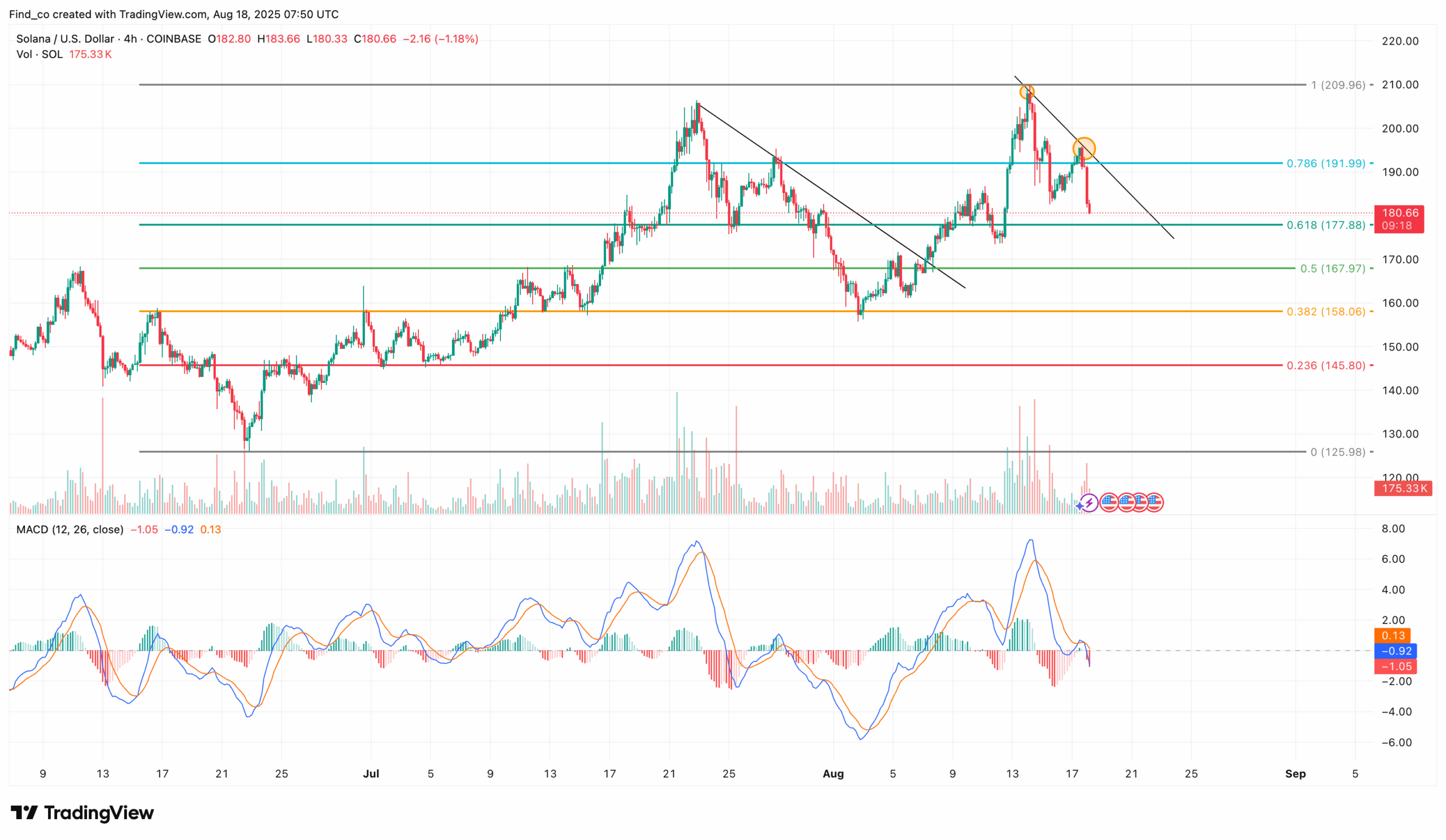This screenshot has height=840, width=1446.
Task: Click the TradingView logo at bottom left
Action: (80, 813)
